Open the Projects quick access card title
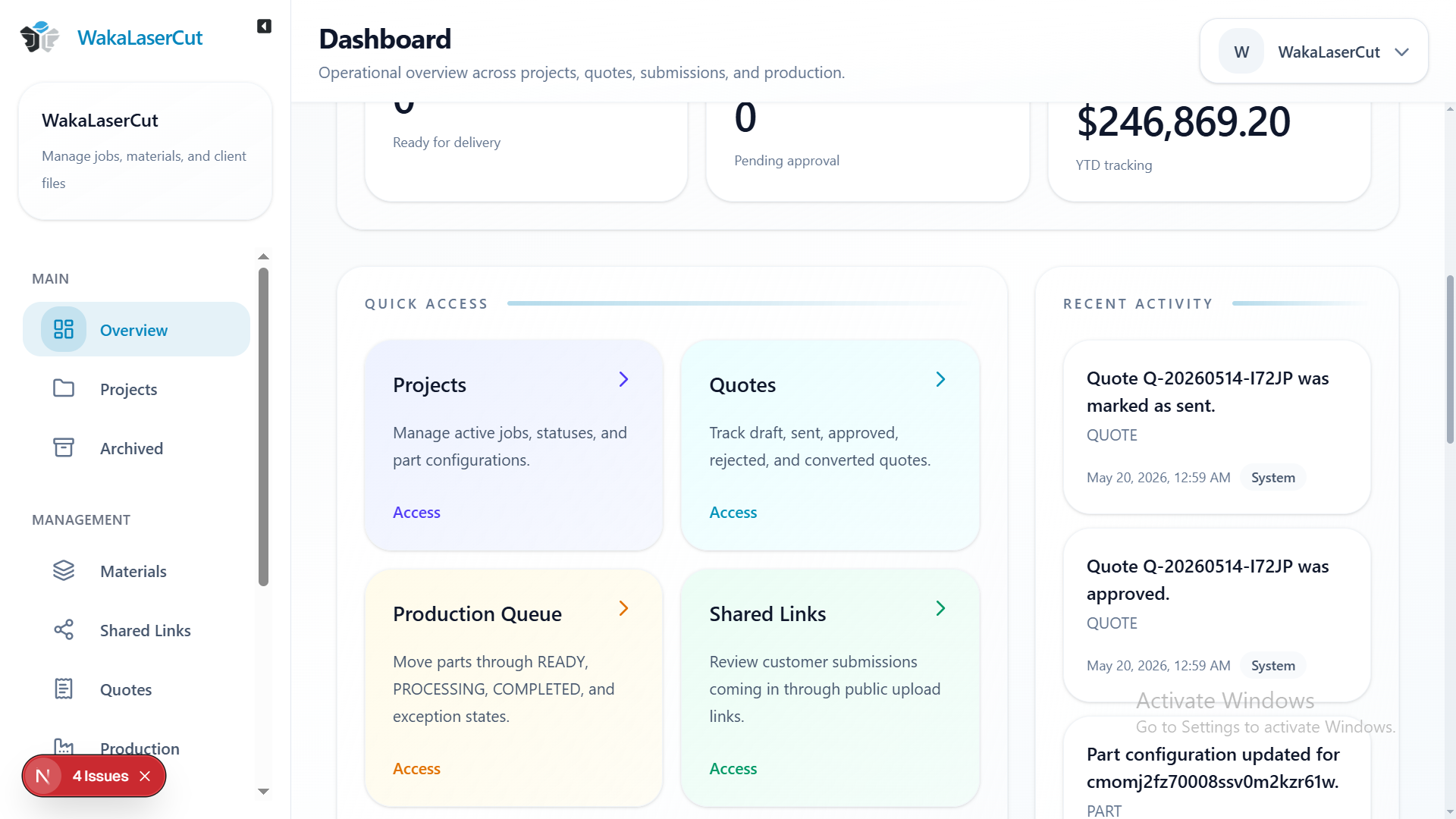 pyautogui.click(x=429, y=384)
